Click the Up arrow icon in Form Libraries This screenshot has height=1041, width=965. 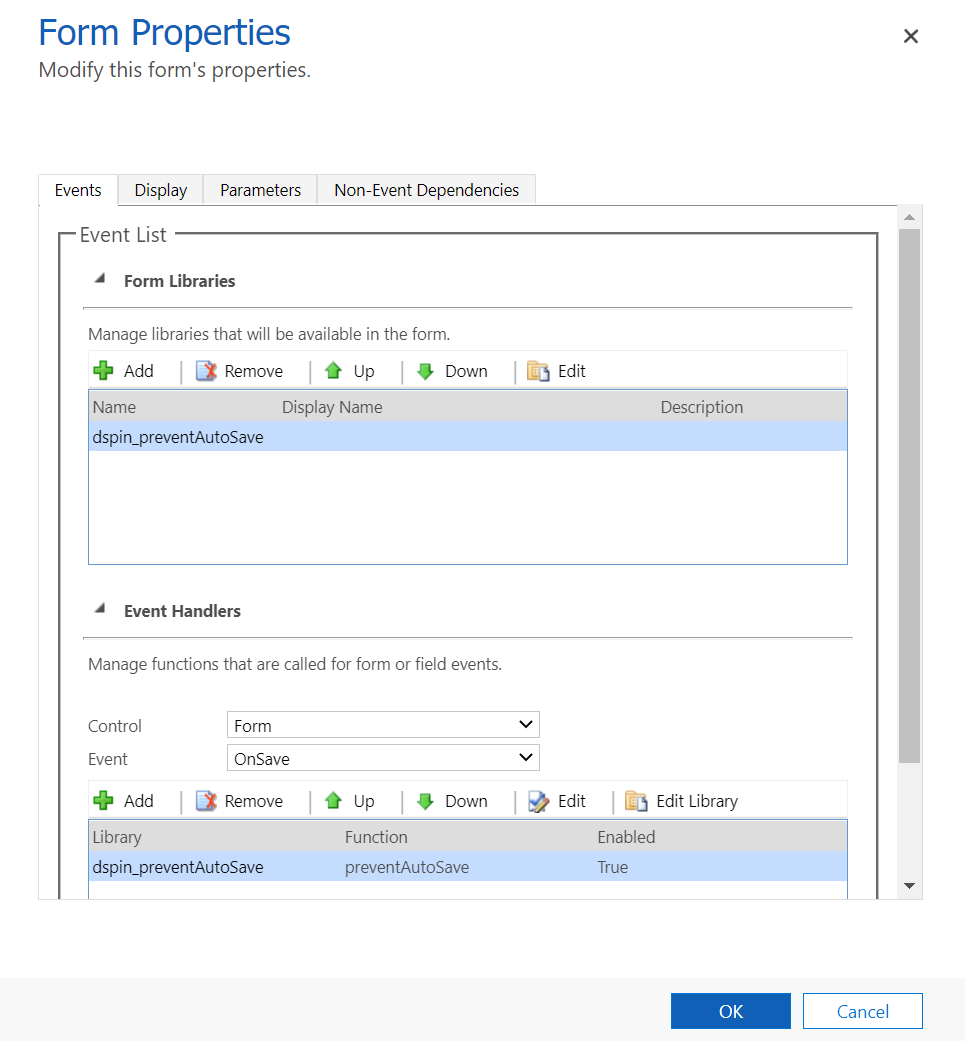click(333, 370)
